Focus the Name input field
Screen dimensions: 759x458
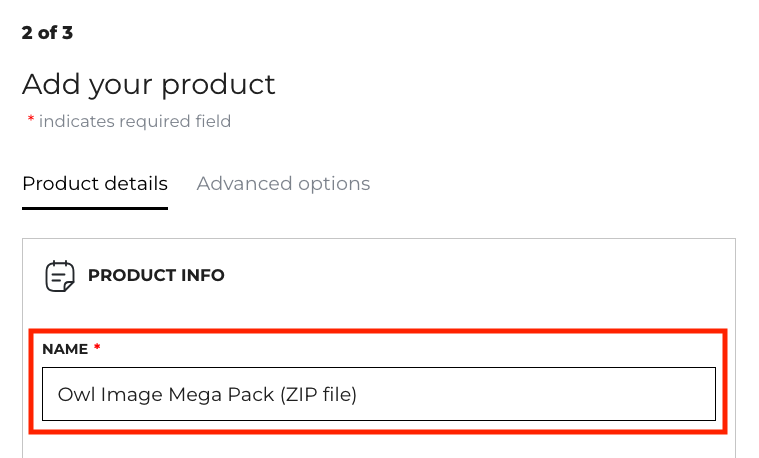378,394
